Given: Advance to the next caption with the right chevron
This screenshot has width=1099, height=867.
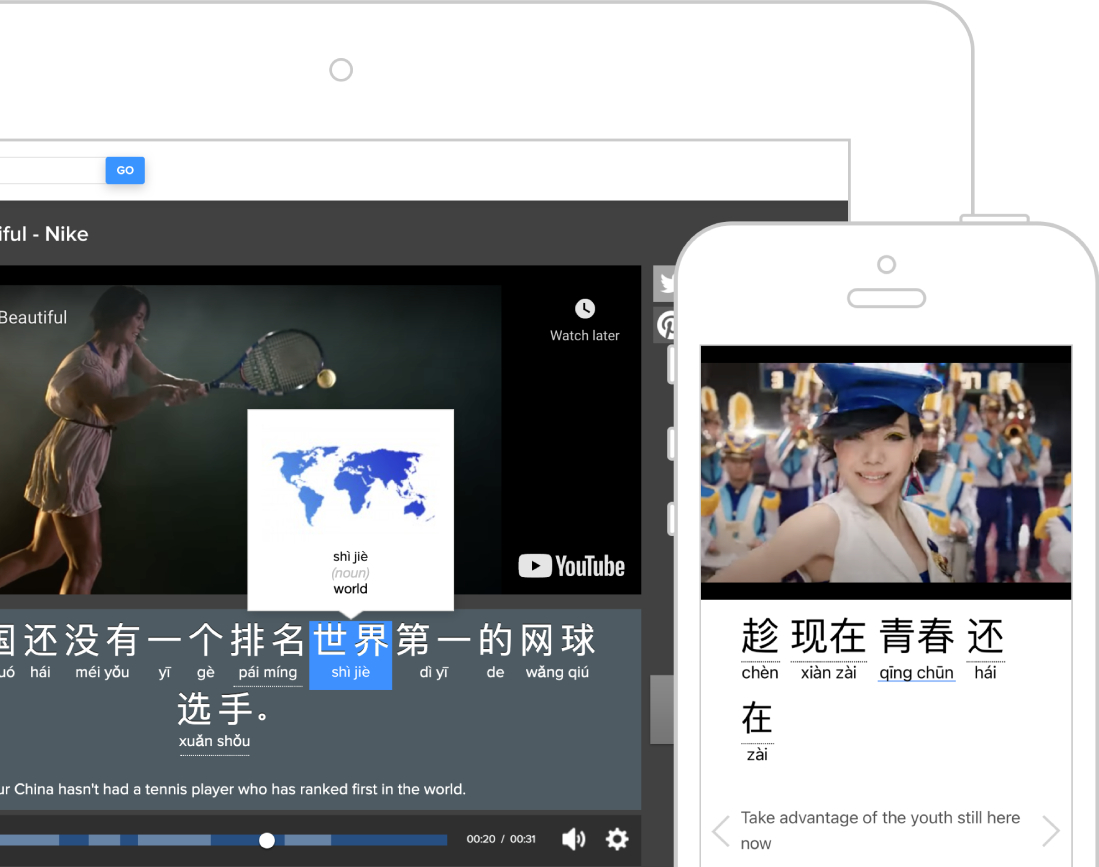Looking at the screenshot, I should click(x=1051, y=831).
